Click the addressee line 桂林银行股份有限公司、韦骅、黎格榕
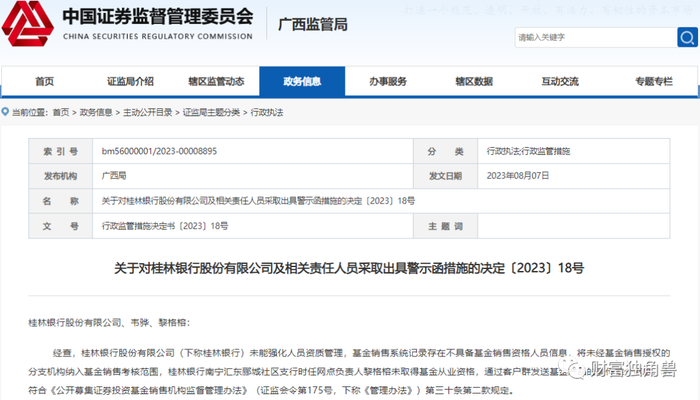Screen dimensions: 700x400 pos(109,322)
